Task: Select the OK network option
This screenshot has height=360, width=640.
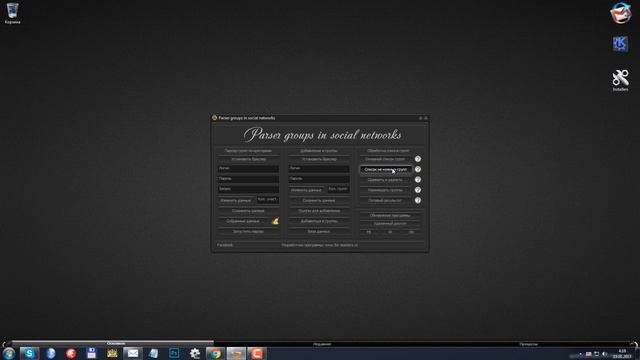Action: pos(411,232)
